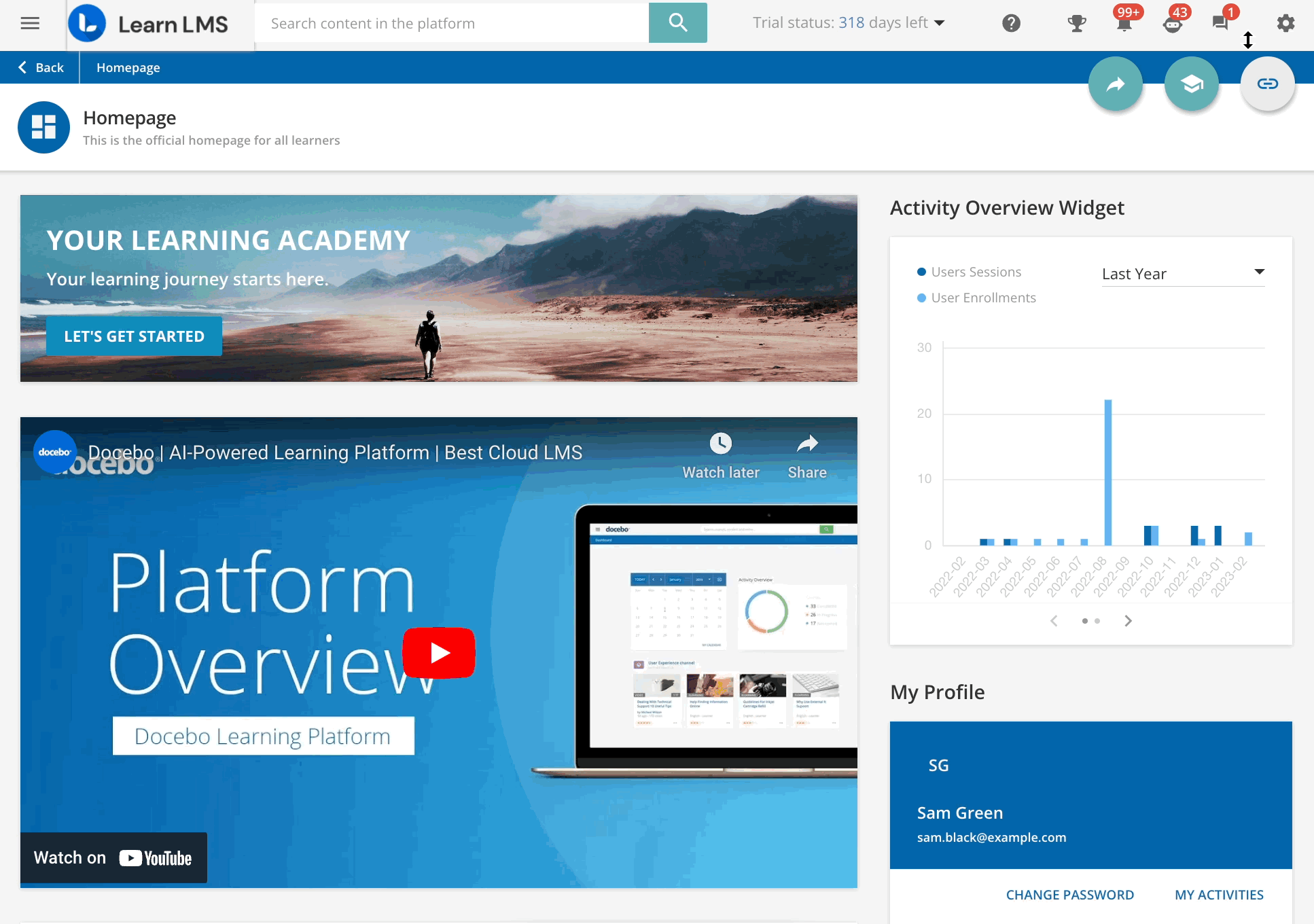
Task: Open the help question mark icon
Action: [x=1011, y=24]
